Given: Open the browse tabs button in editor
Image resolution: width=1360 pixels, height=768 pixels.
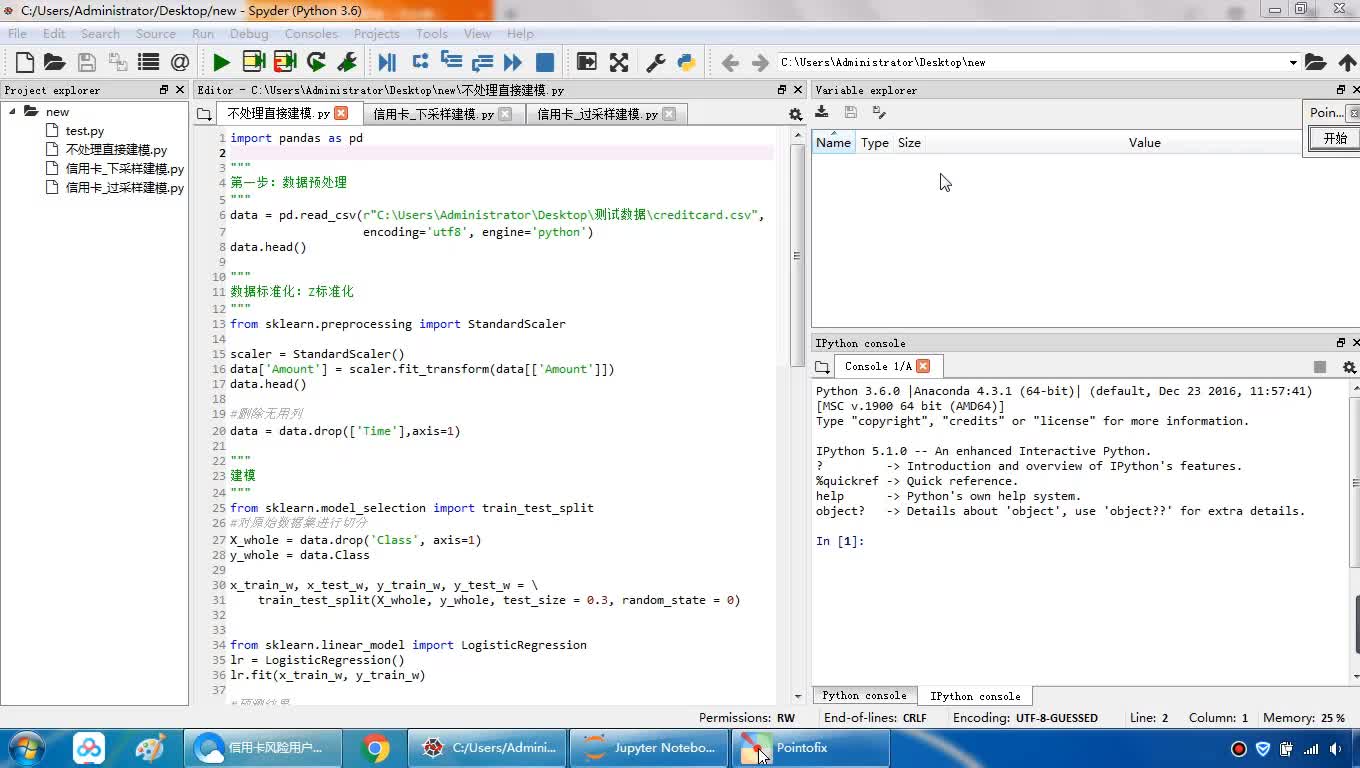Looking at the screenshot, I should [x=204, y=115].
